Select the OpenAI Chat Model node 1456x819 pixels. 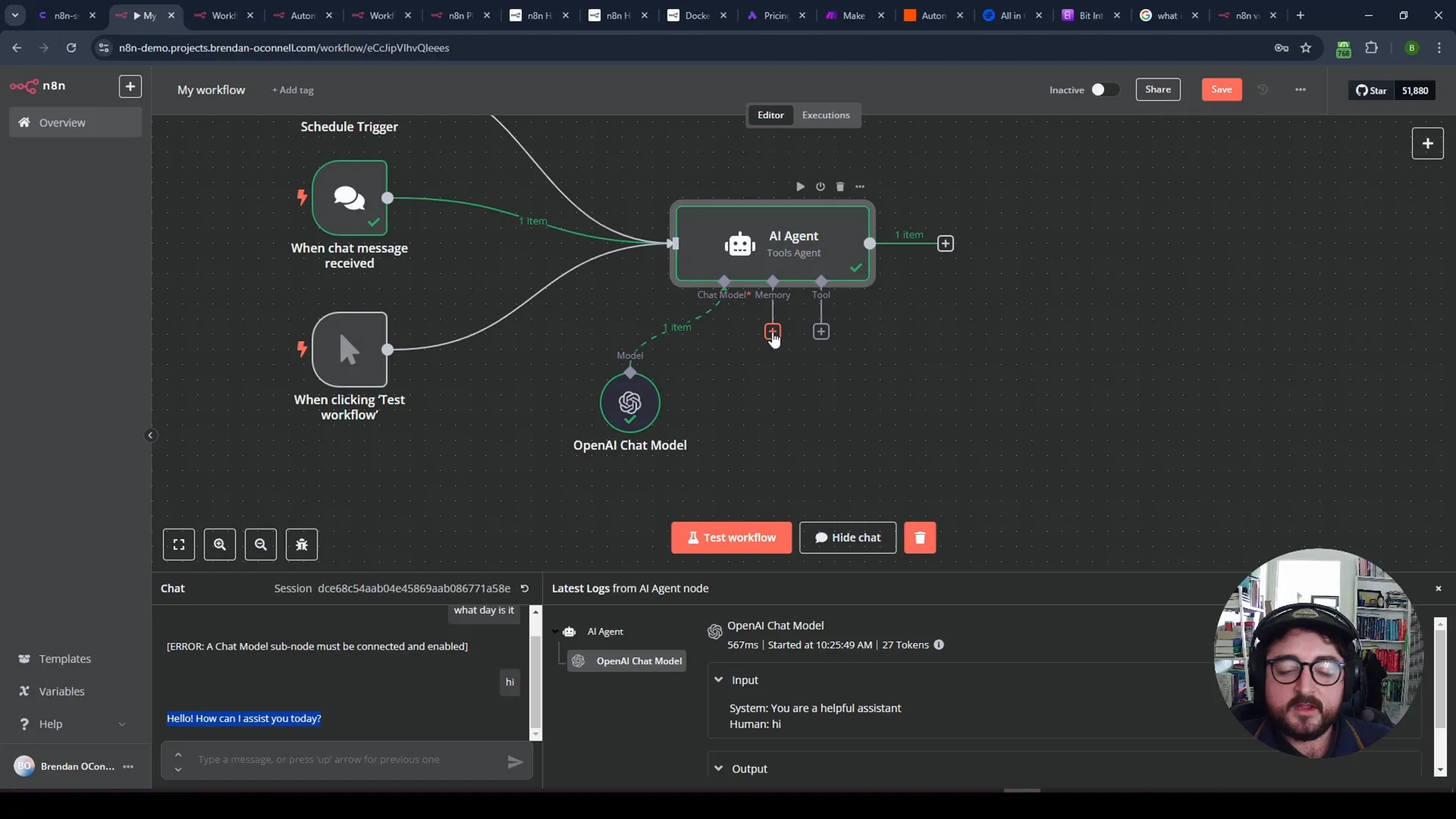(x=630, y=403)
